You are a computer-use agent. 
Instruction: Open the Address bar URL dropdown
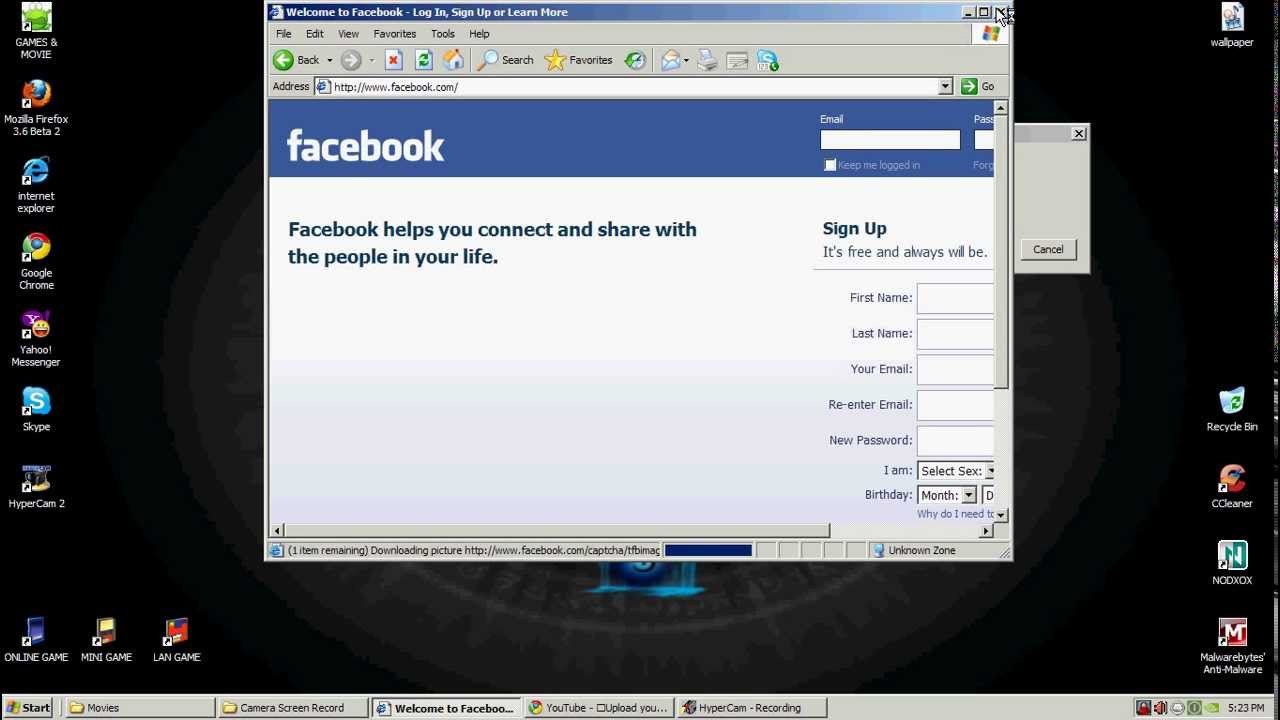[x=945, y=87]
